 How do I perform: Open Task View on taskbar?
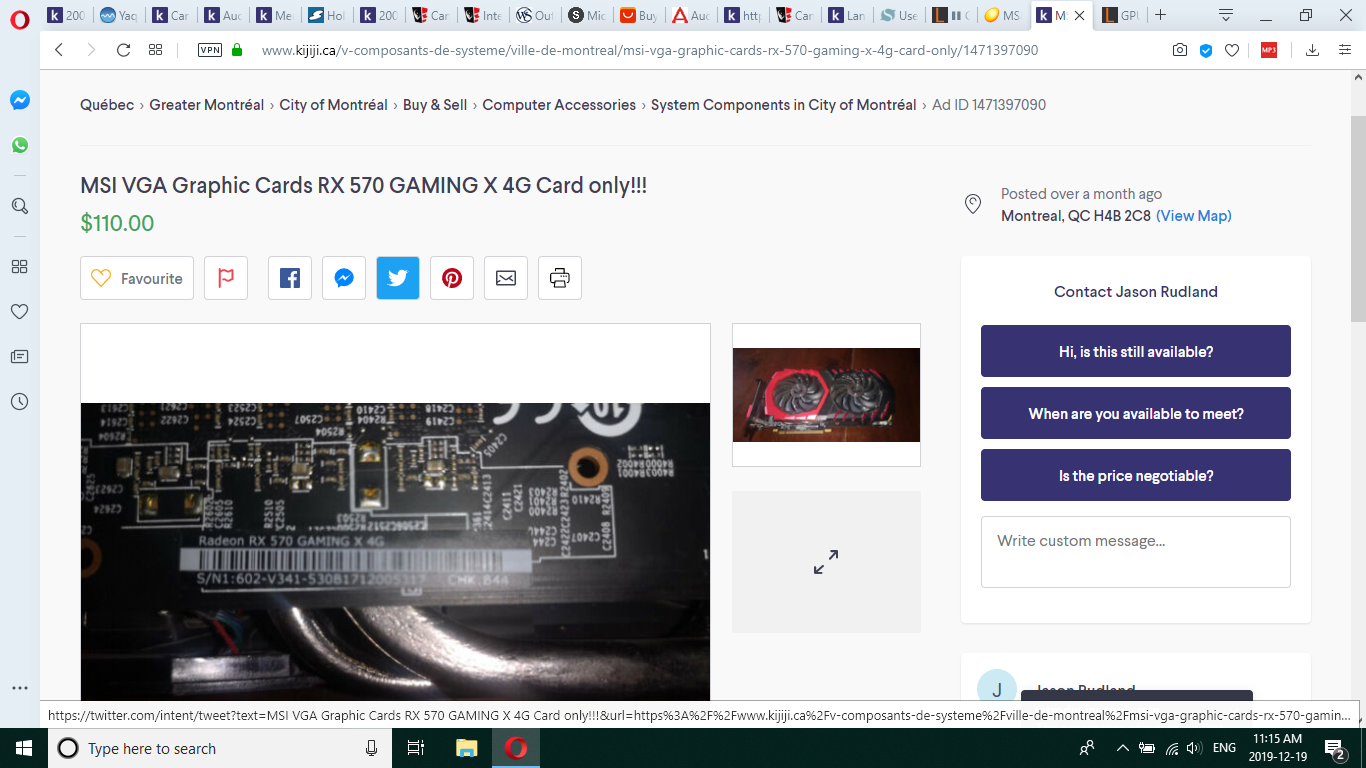point(416,748)
